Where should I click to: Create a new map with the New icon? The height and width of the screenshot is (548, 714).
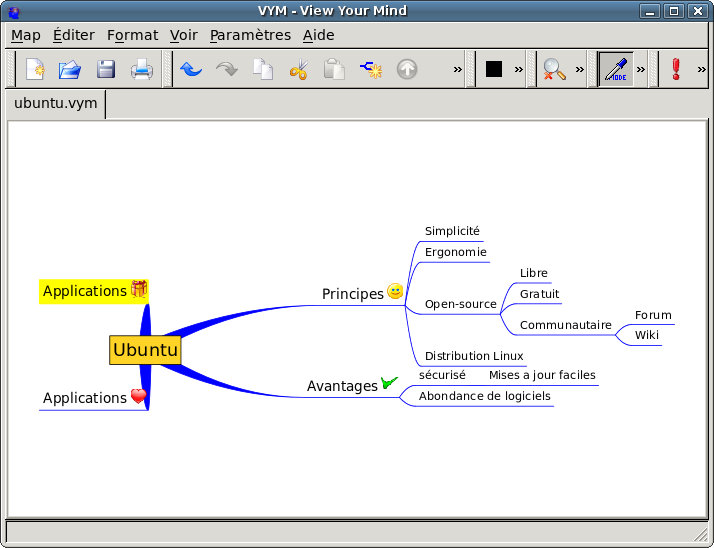click(x=35, y=70)
